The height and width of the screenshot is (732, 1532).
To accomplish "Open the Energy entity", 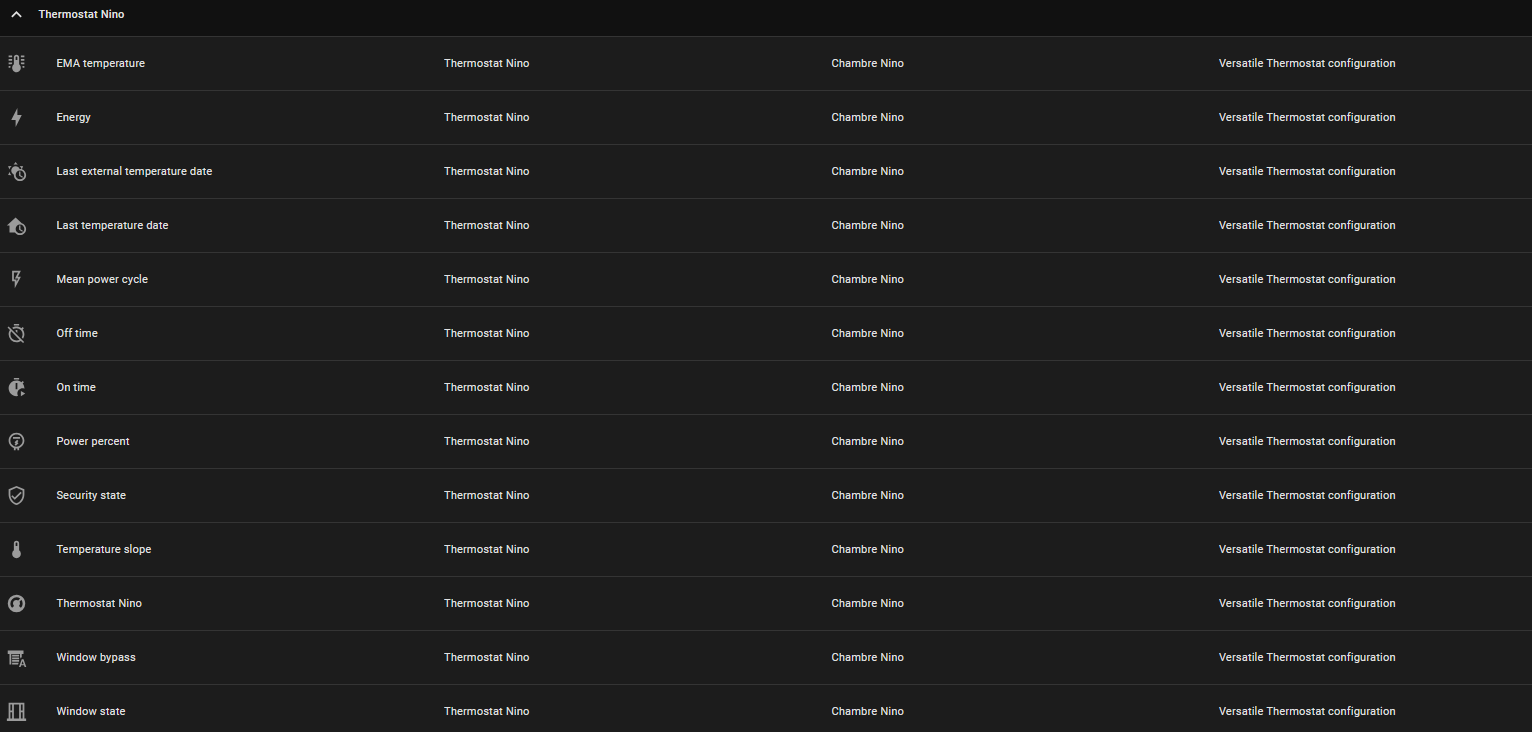I will pos(74,117).
